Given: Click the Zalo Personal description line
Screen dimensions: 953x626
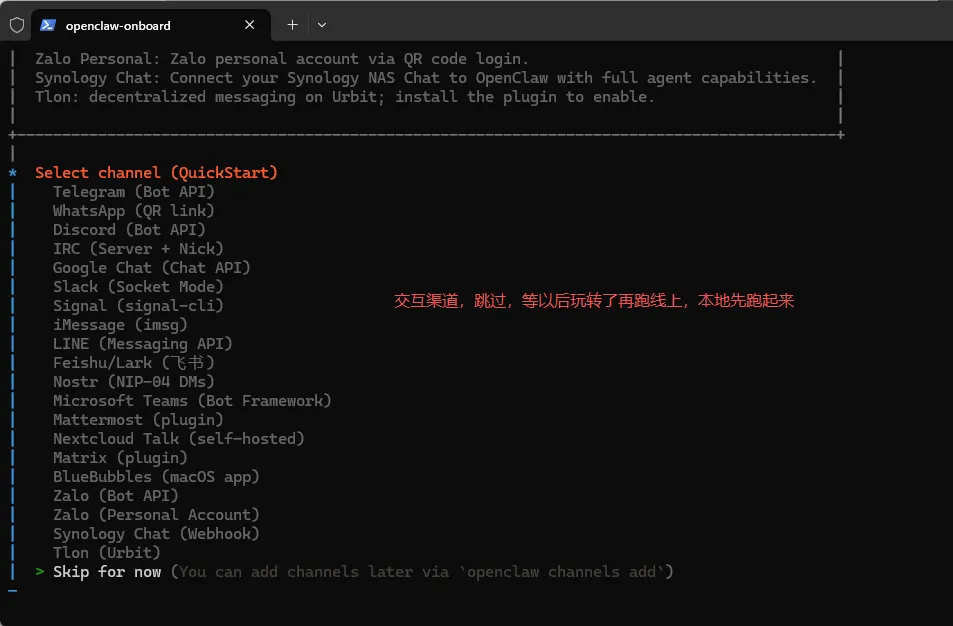Looking at the screenshot, I should pyautogui.click(x=282, y=58).
